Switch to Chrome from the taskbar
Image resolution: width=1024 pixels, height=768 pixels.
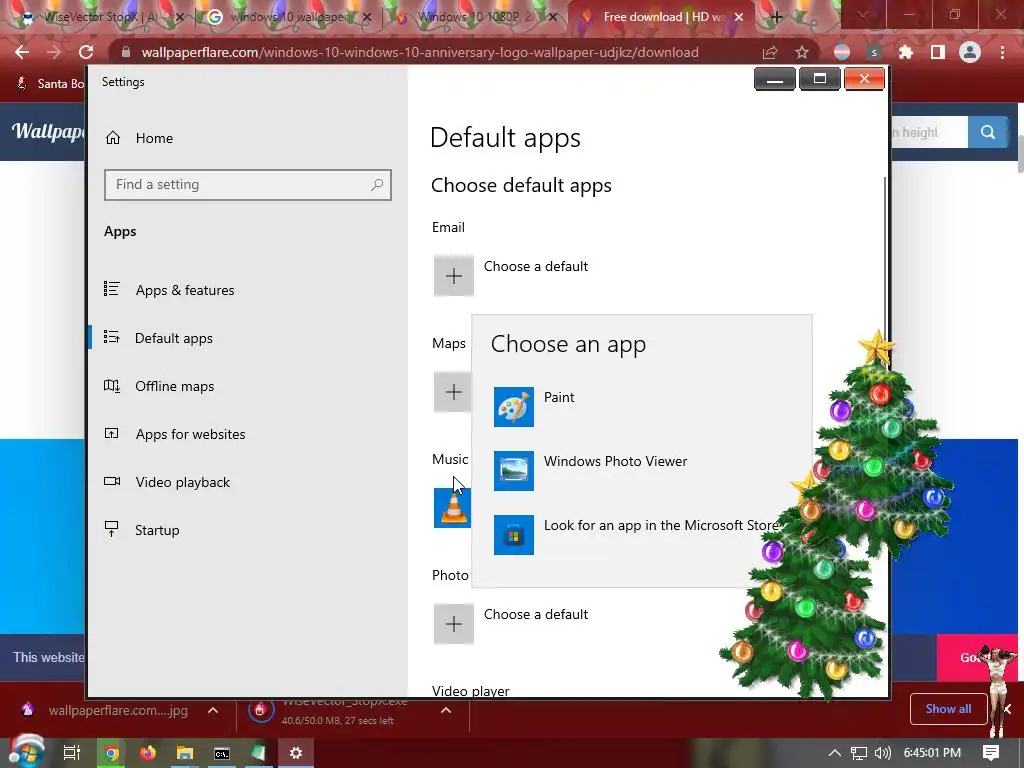[112, 753]
